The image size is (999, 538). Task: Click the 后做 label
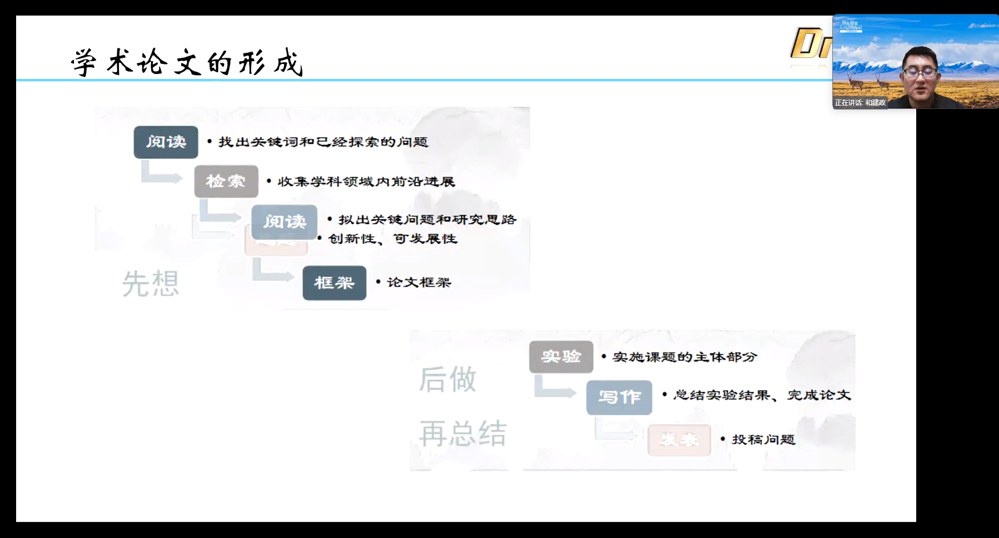point(447,380)
